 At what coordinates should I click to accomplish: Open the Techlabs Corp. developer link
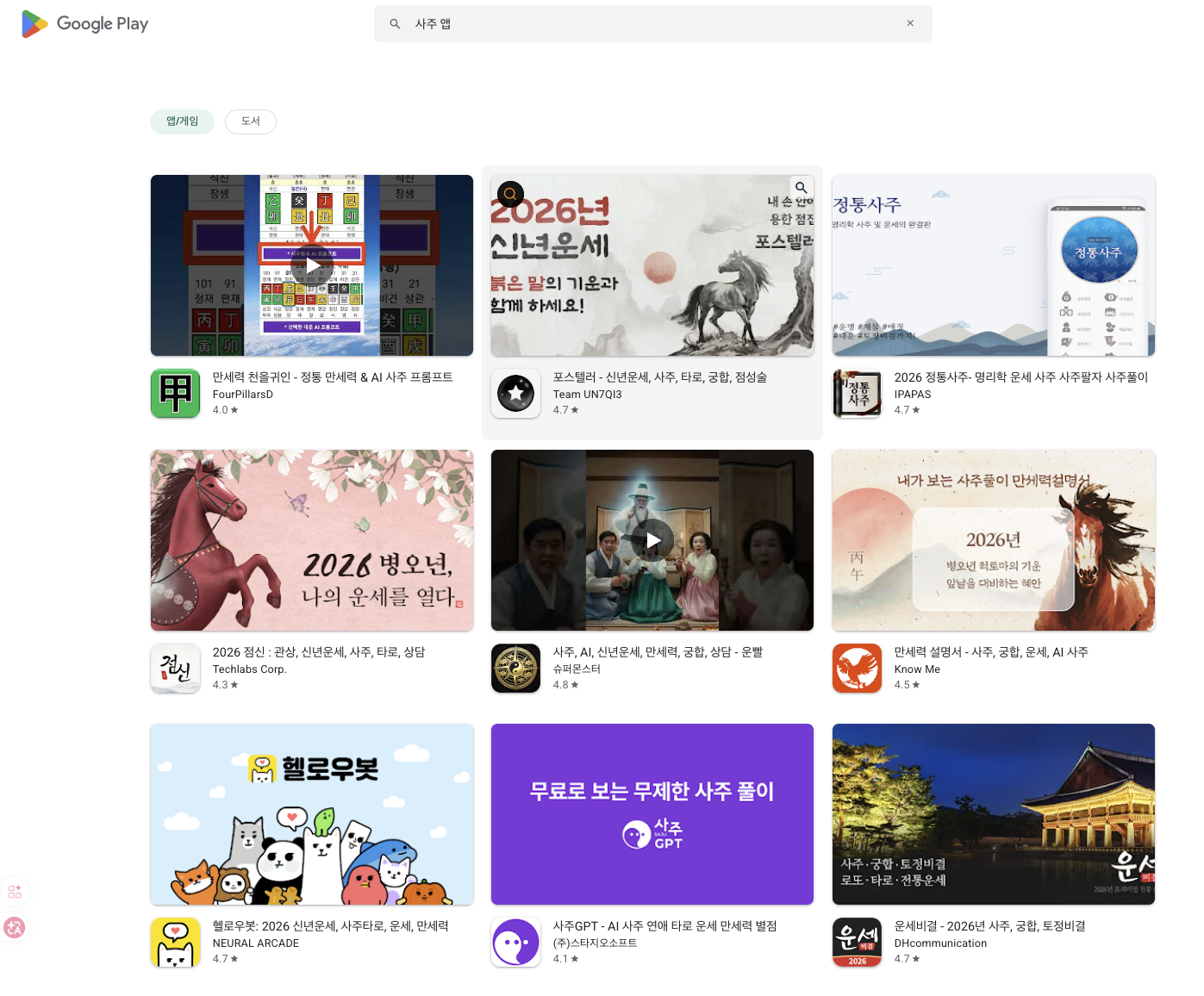[249, 669]
